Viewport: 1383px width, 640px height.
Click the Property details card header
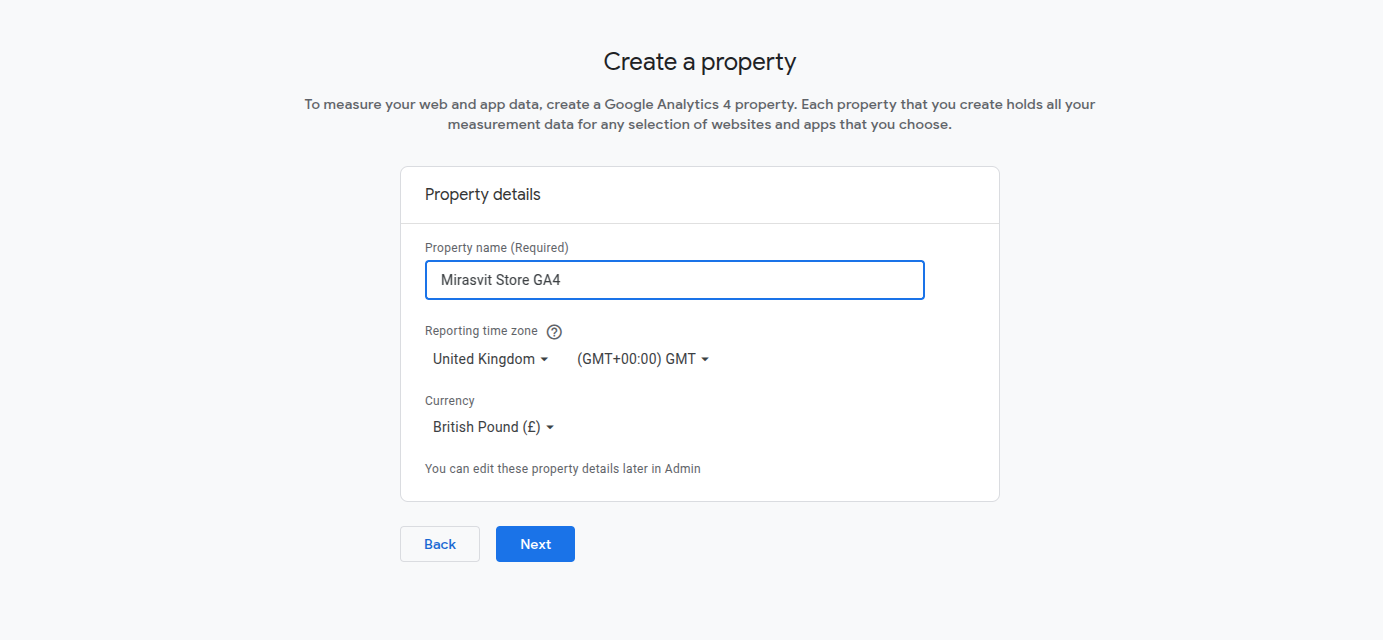(483, 194)
